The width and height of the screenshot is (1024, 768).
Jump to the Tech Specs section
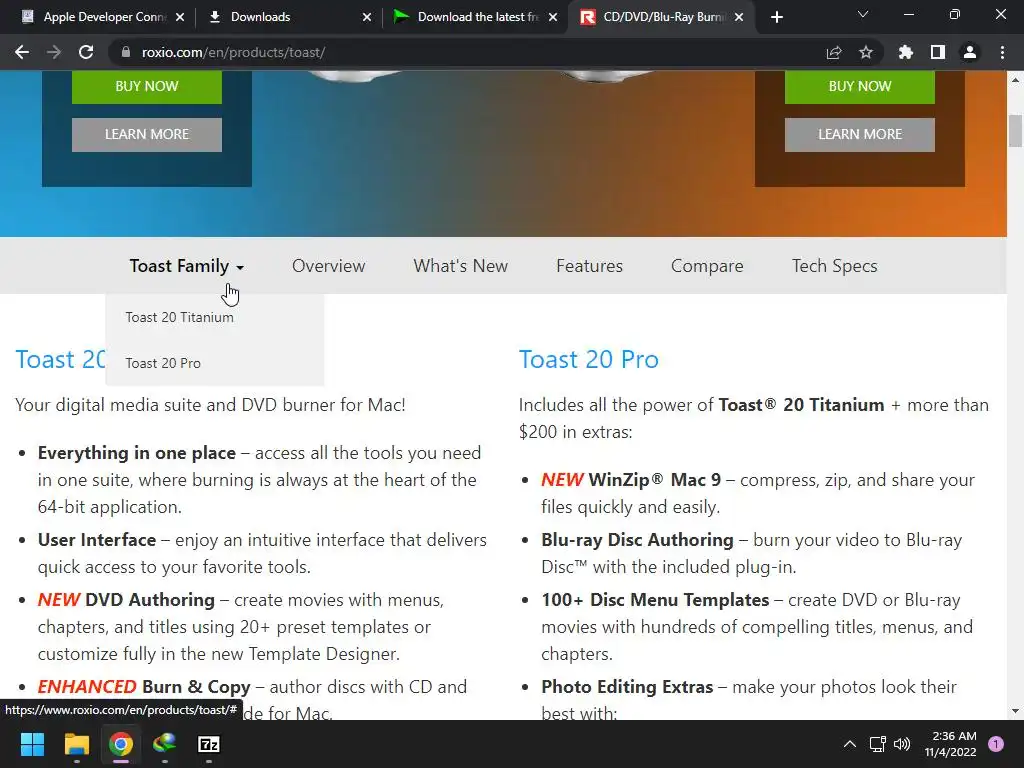coord(835,266)
